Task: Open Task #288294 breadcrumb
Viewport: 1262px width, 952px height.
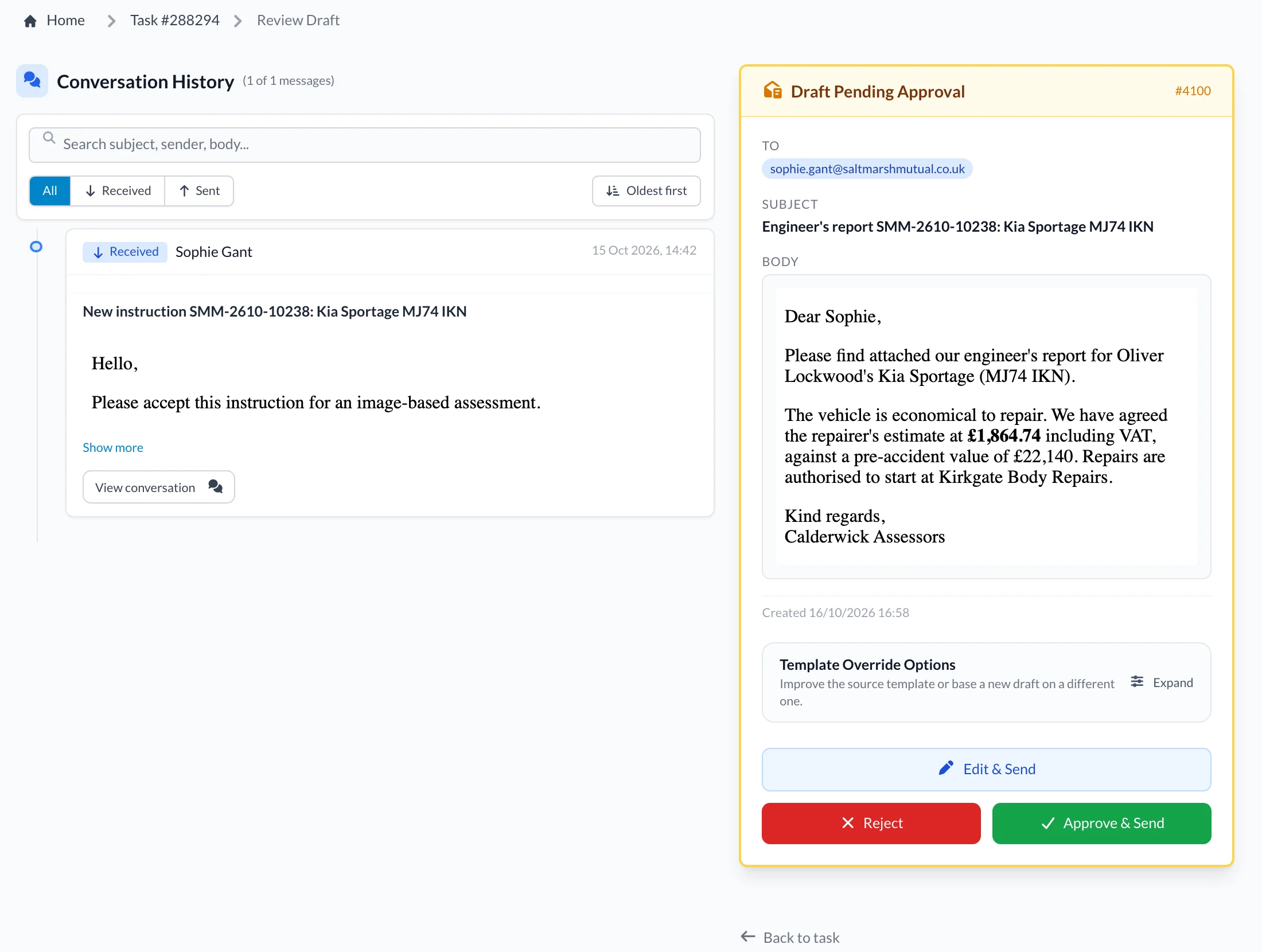Action: pos(175,21)
